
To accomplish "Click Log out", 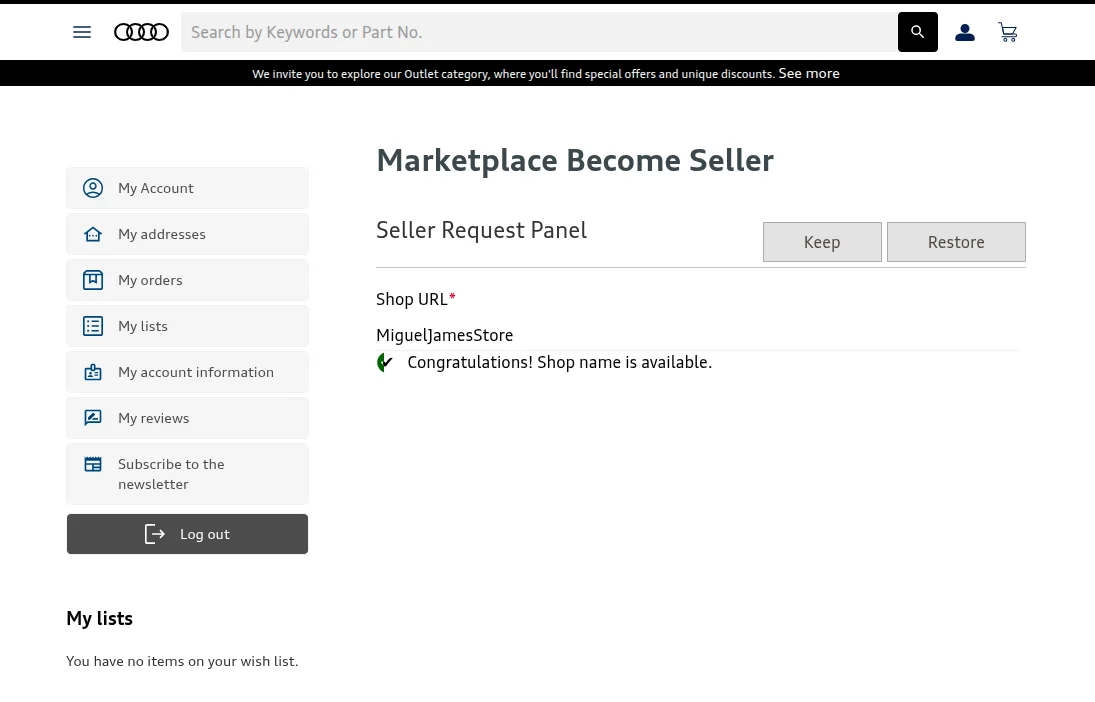I will tap(187, 533).
